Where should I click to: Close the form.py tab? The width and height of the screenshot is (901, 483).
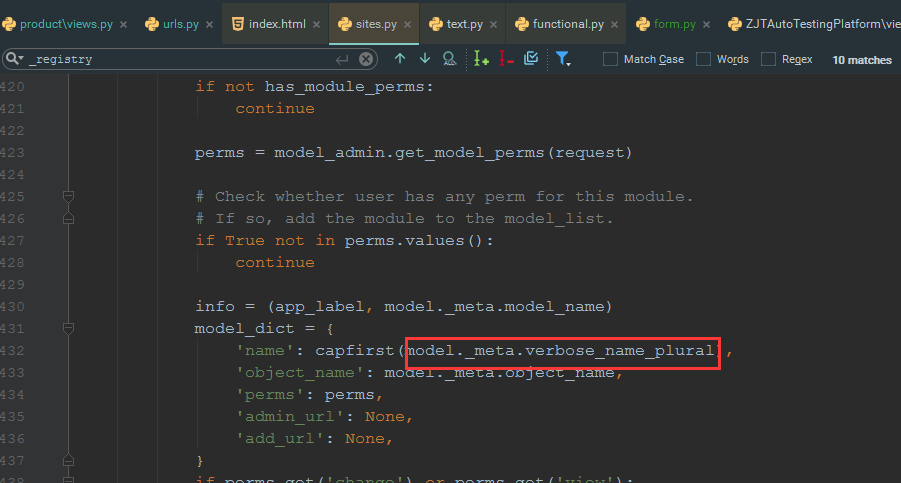click(x=706, y=25)
